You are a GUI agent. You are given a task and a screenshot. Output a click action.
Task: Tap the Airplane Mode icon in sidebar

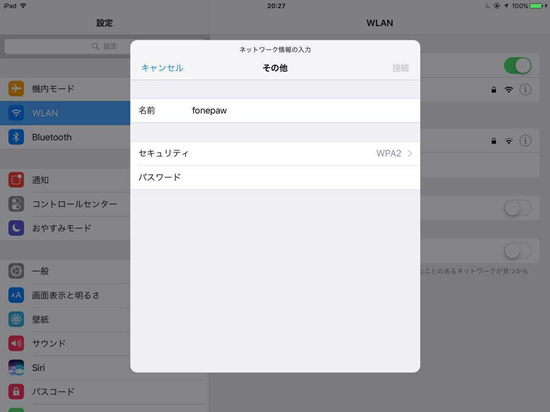[16, 89]
